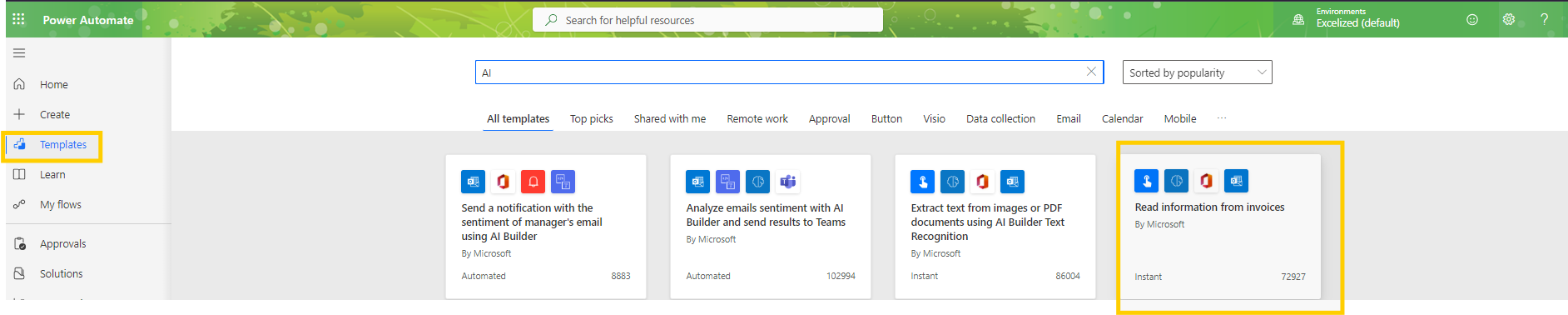Click Instant label on invoices card
Screen dimensions: 1568x315
pos(1148,277)
